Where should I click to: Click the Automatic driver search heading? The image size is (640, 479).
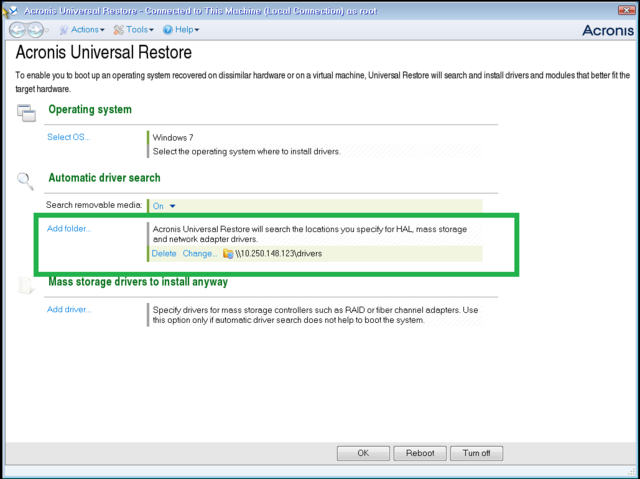pyautogui.click(x=104, y=178)
